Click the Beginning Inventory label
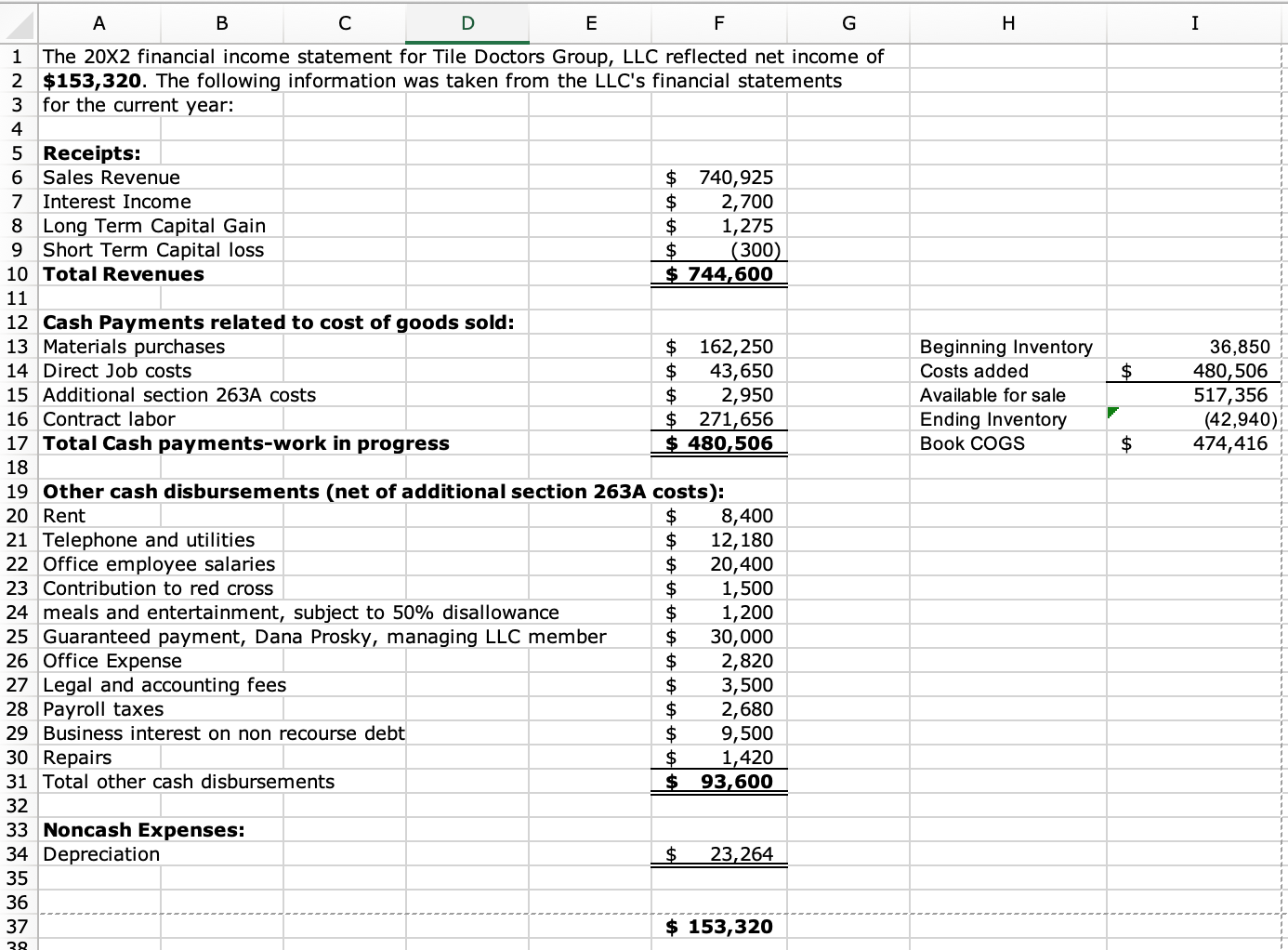This screenshot has width=1288, height=950. pyautogui.click(x=1006, y=347)
